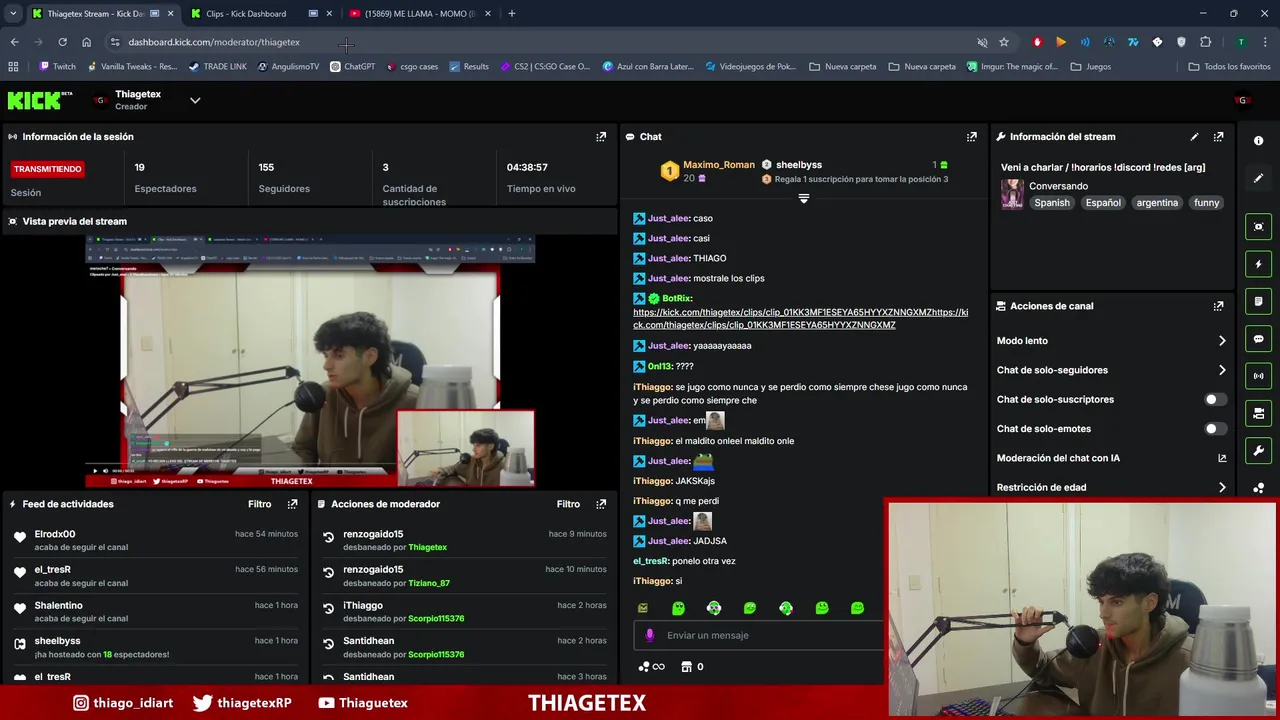The image size is (1280, 720).
Task: Click the KICK logo
Action: point(40,100)
